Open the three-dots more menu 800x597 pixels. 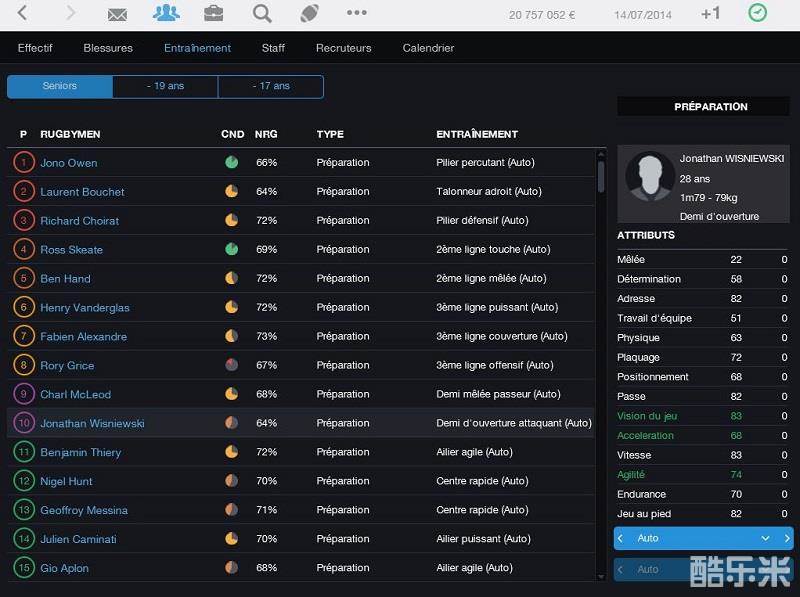coord(357,13)
